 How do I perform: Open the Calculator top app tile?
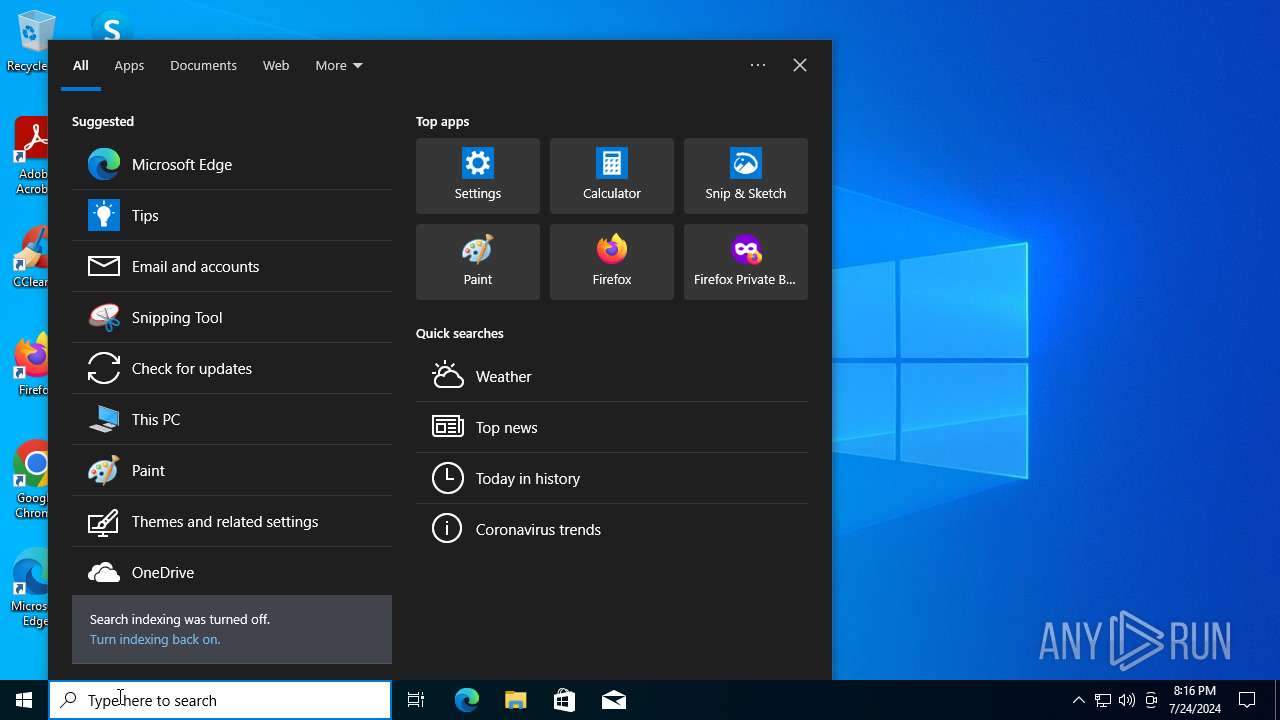tap(612, 176)
